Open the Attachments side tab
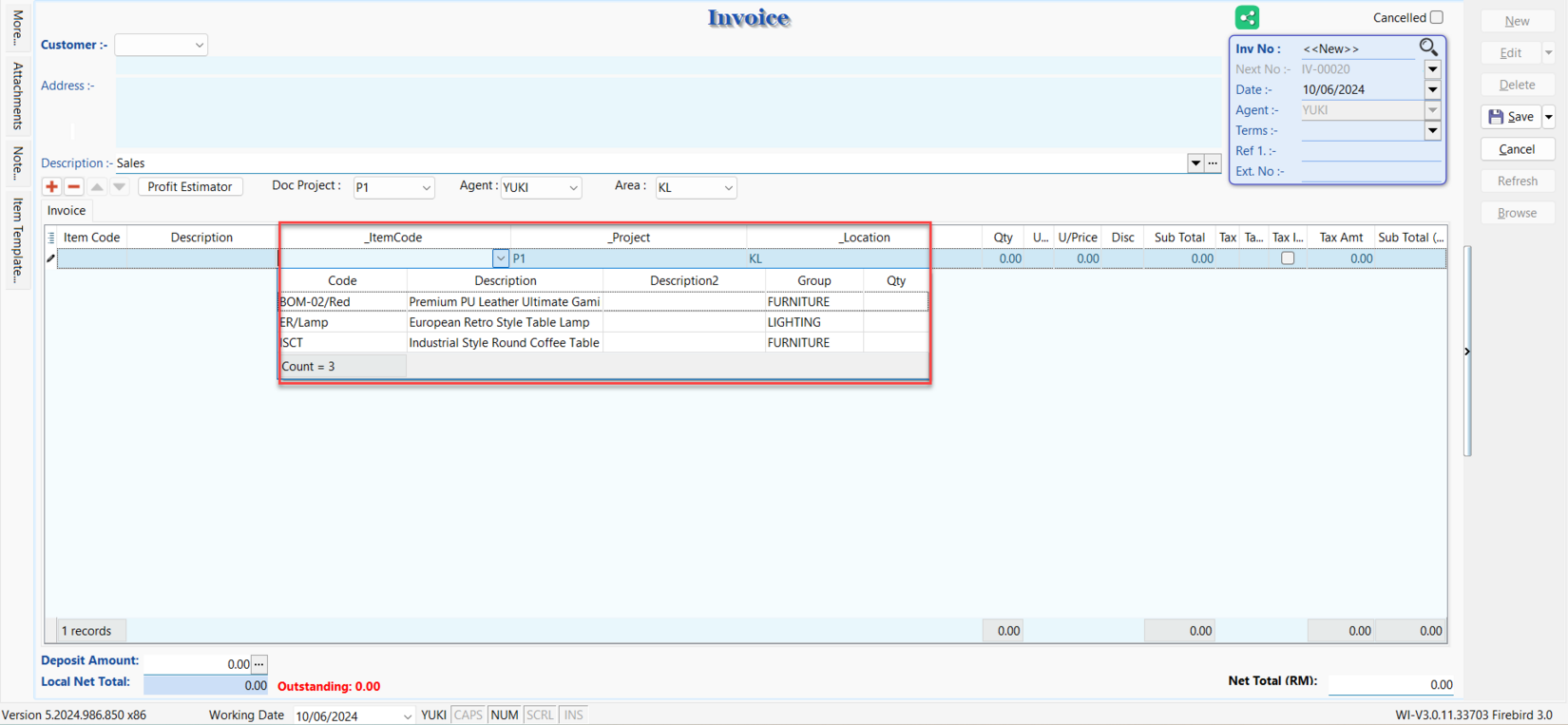The image size is (1568, 725). click(17, 96)
